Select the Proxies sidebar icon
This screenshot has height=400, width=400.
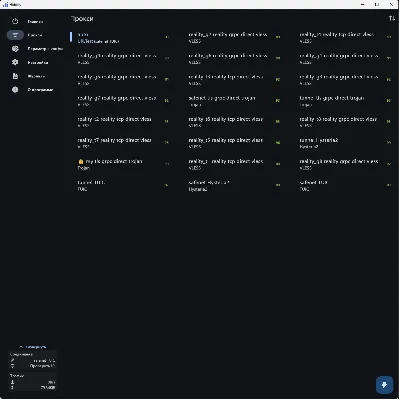[x=15, y=35]
